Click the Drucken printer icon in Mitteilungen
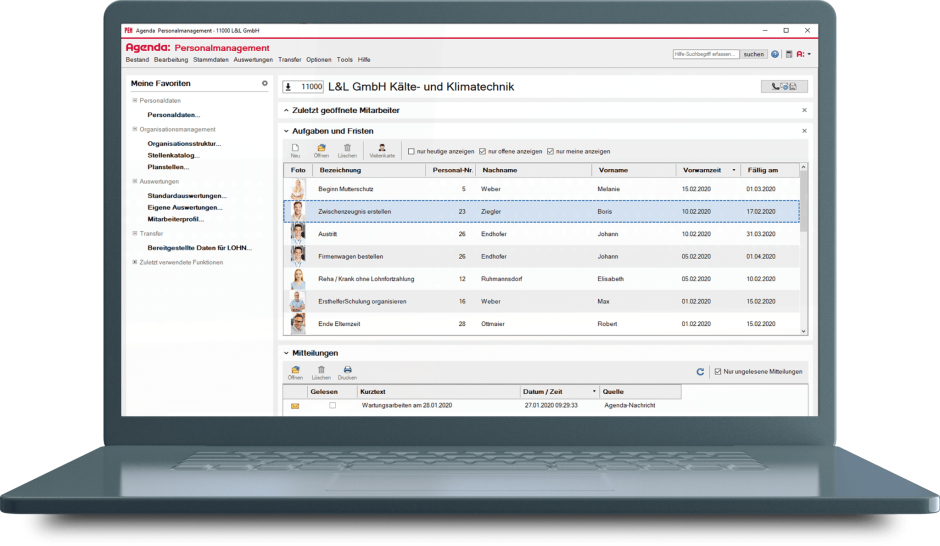Screen dimensions: 940x546 347,370
